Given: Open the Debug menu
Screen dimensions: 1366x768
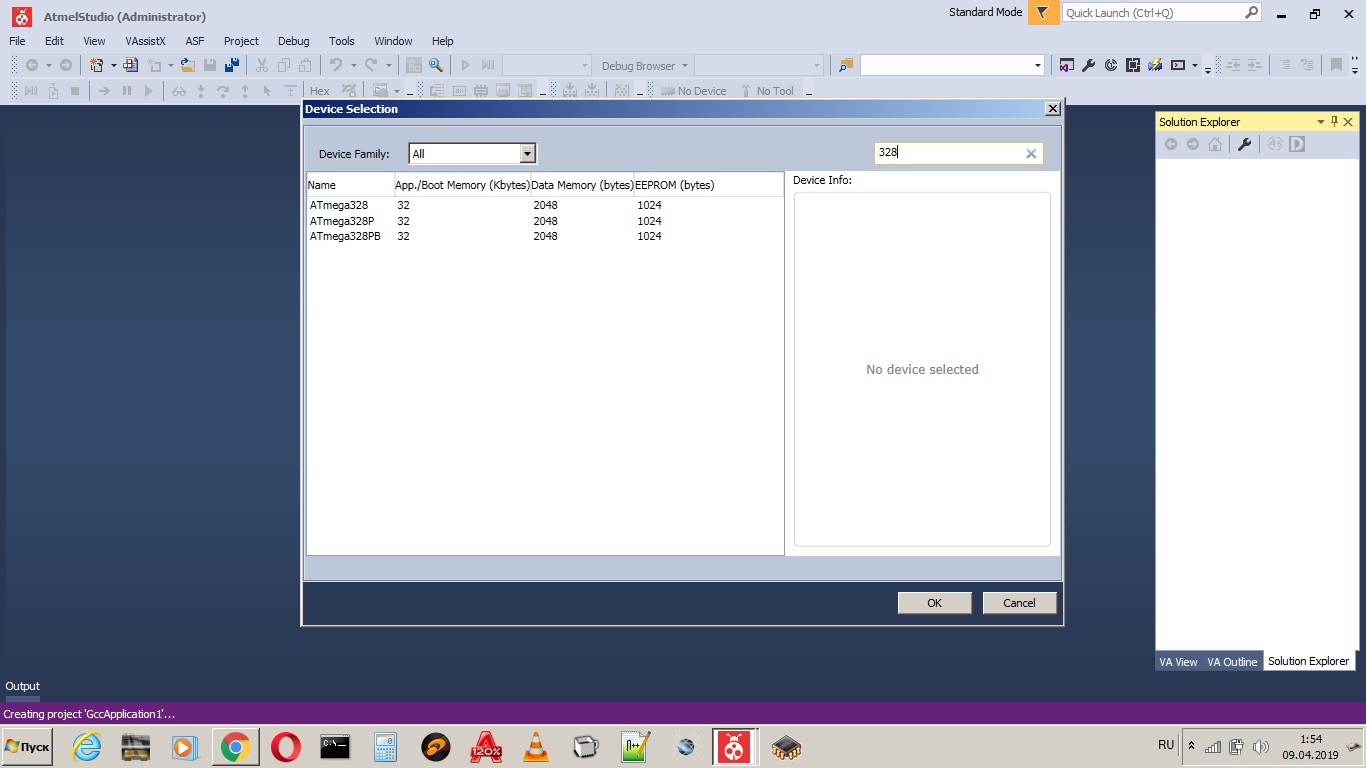Looking at the screenshot, I should pos(293,41).
